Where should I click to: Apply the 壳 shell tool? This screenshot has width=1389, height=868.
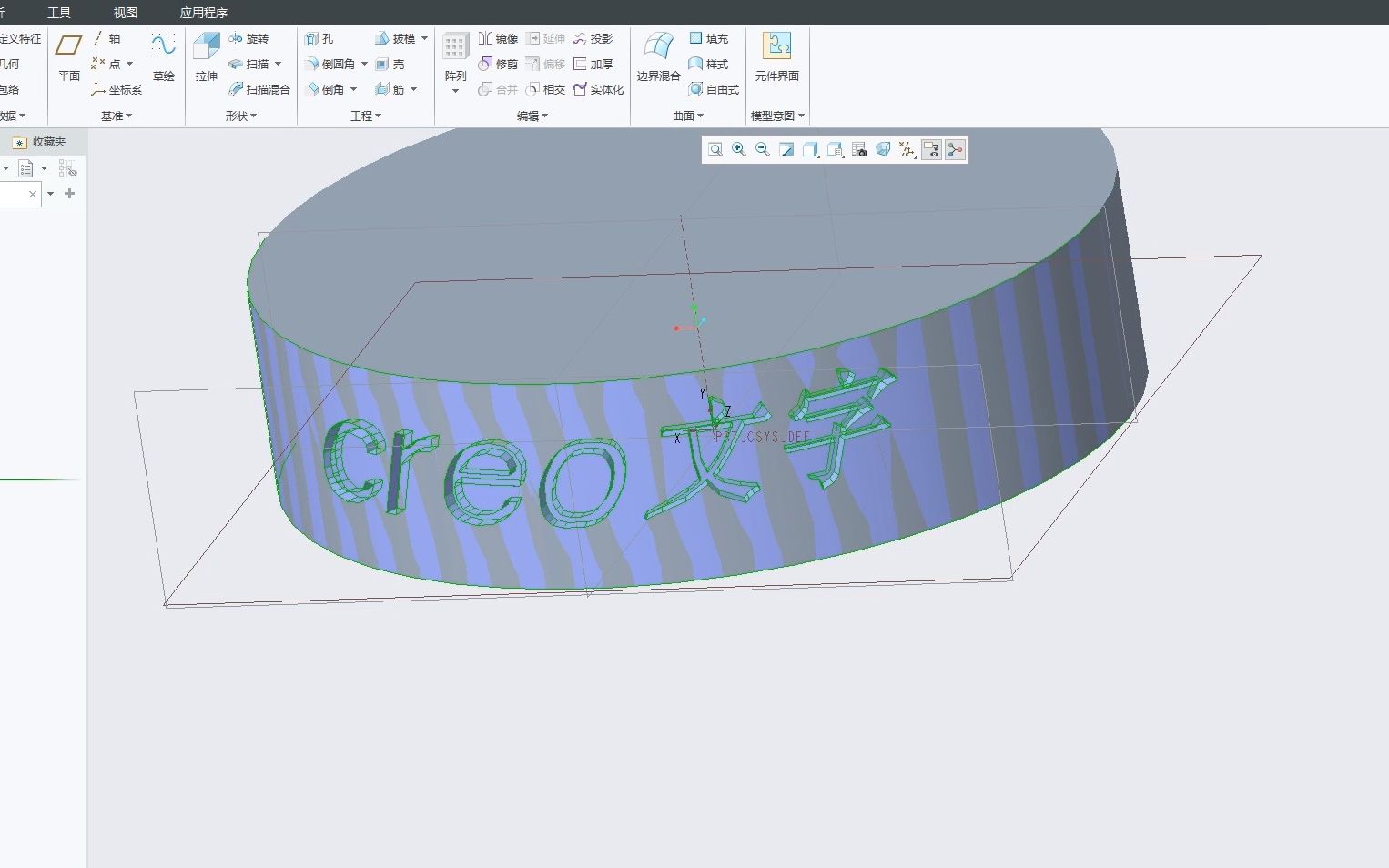pyautogui.click(x=390, y=64)
